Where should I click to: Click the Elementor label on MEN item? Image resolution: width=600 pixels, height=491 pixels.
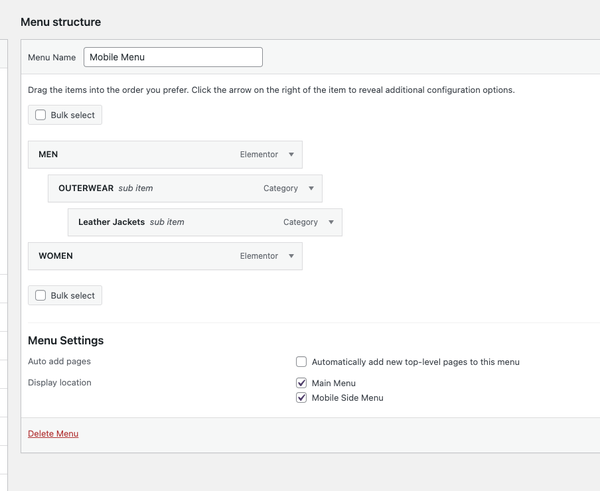pyautogui.click(x=259, y=155)
